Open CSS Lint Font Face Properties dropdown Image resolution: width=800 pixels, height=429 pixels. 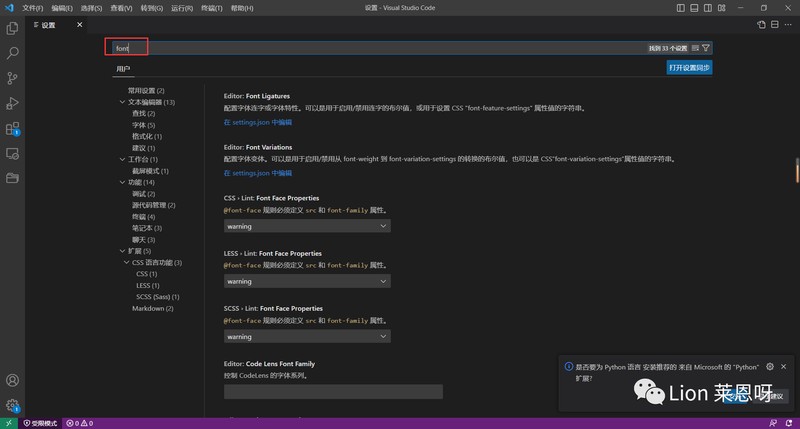307,226
